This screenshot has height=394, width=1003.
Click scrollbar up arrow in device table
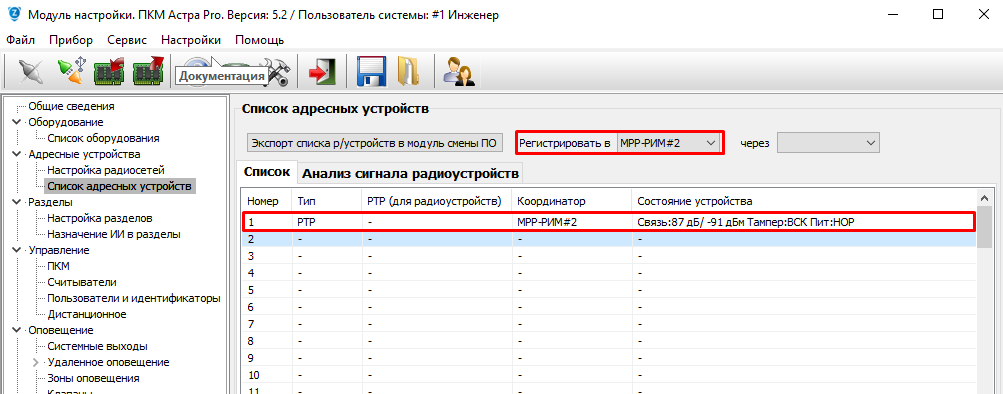click(984, 197)
